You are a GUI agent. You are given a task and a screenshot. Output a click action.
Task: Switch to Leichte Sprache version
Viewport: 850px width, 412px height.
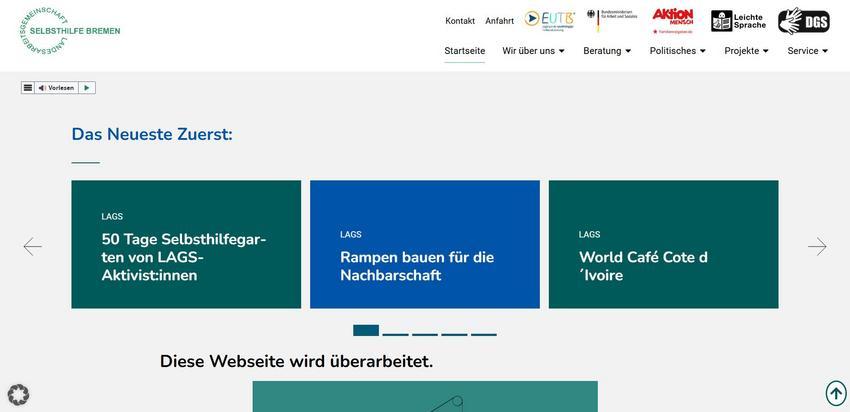[739, 21]
